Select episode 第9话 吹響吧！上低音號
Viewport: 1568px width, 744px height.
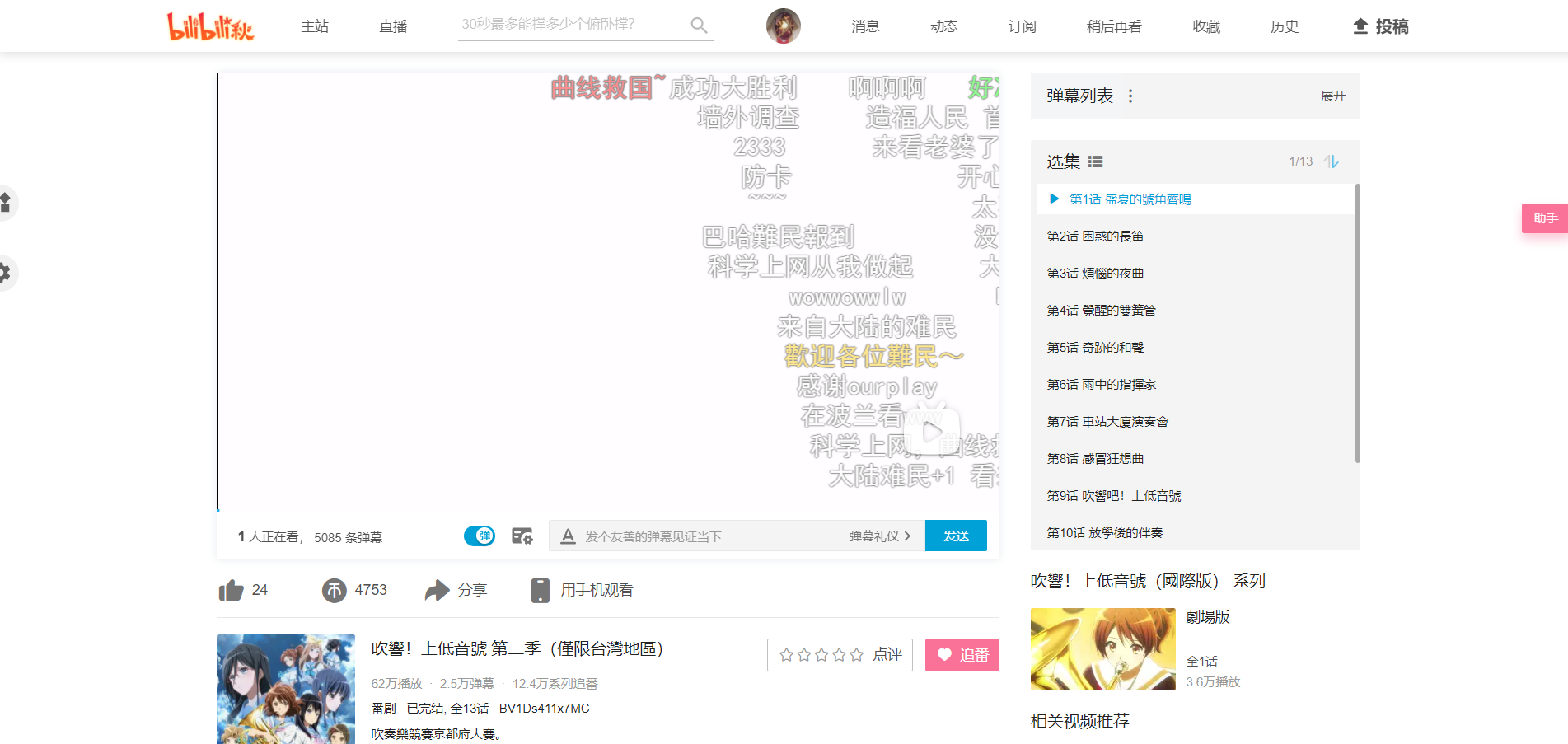[x=1195, y=496]
